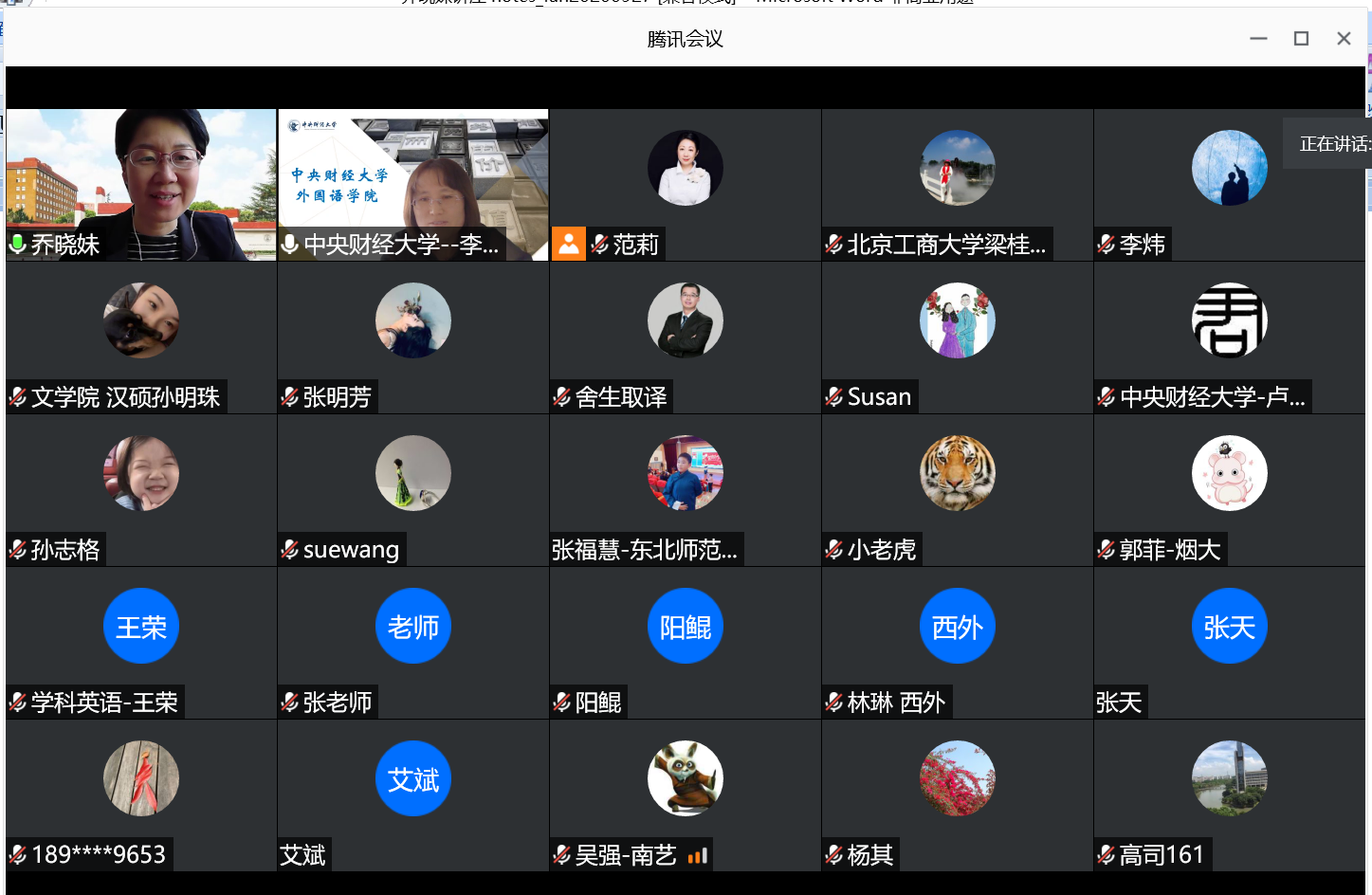Screen dimensions: 1372x895
Task: Click muted mic icon next to 学科英语-王荣
Action: tap(17, 703)
